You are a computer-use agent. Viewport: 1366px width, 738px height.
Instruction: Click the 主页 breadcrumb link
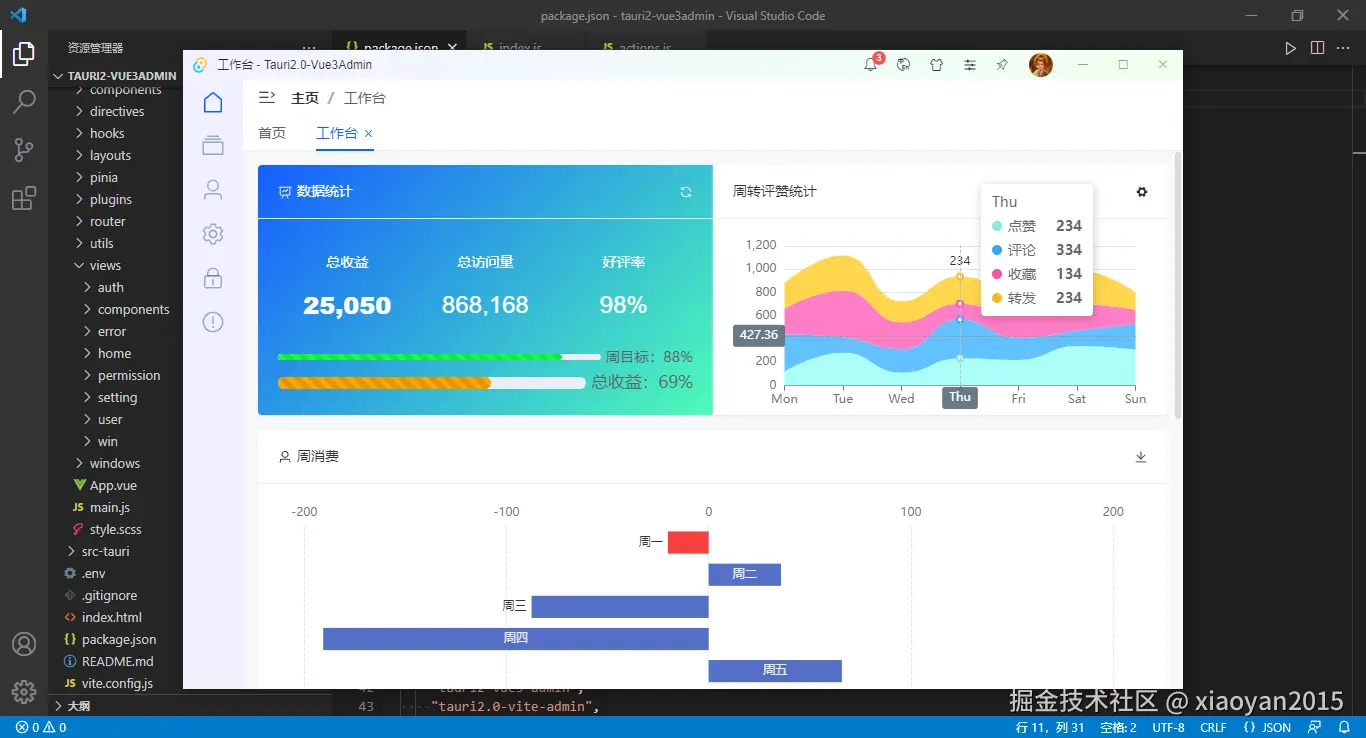click(x=305, y=97)
